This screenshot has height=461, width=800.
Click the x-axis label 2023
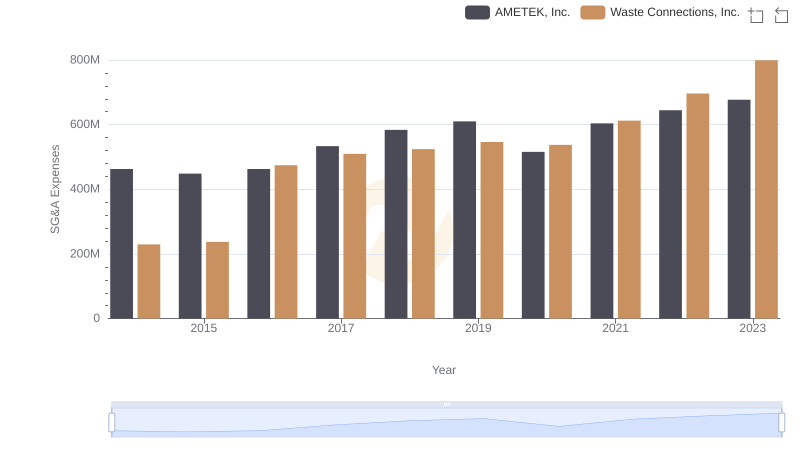[x=753, y=328]
